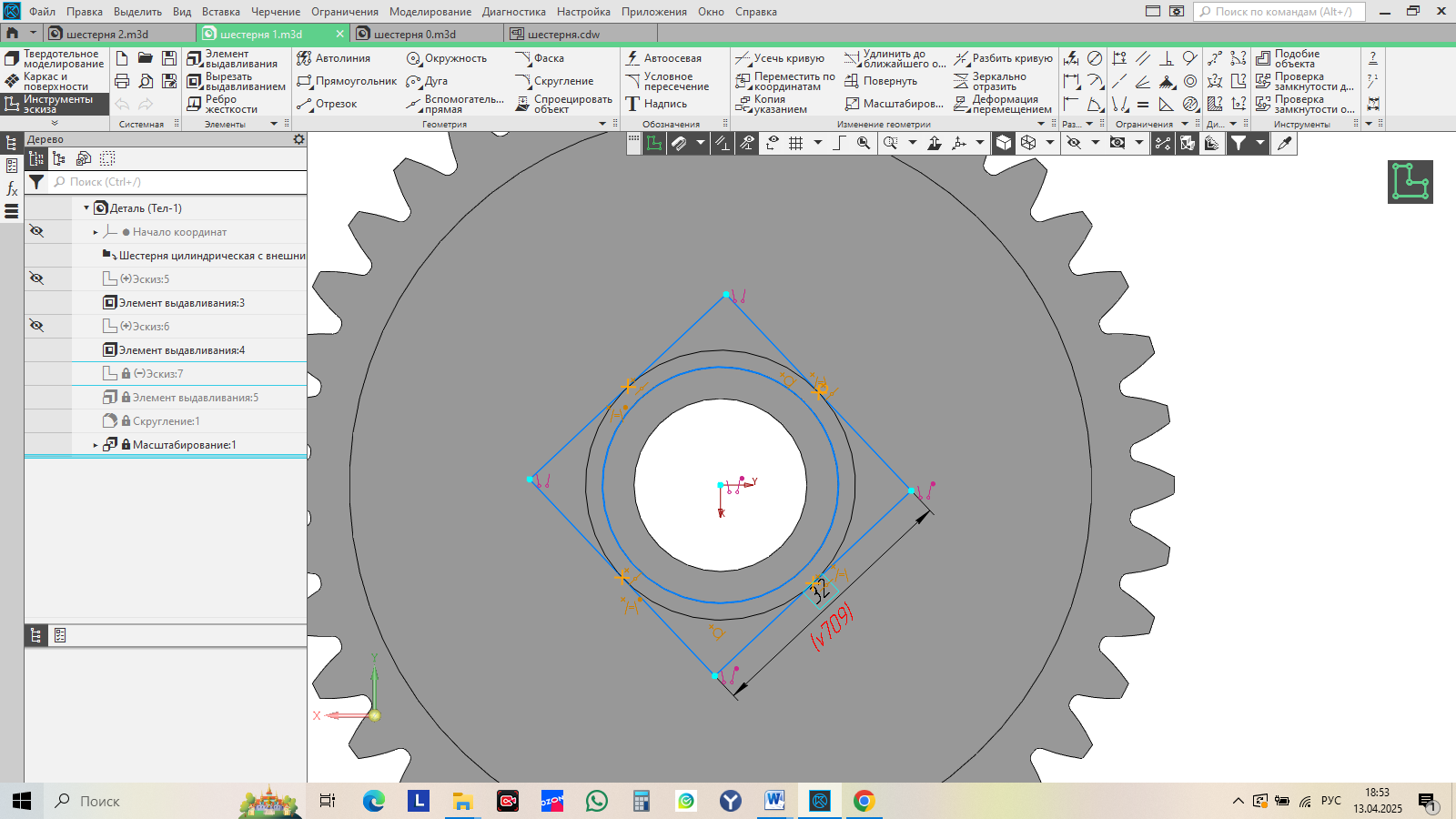Select the Скругление fillet tool
1456x819 pixels.
coord(554,81)
